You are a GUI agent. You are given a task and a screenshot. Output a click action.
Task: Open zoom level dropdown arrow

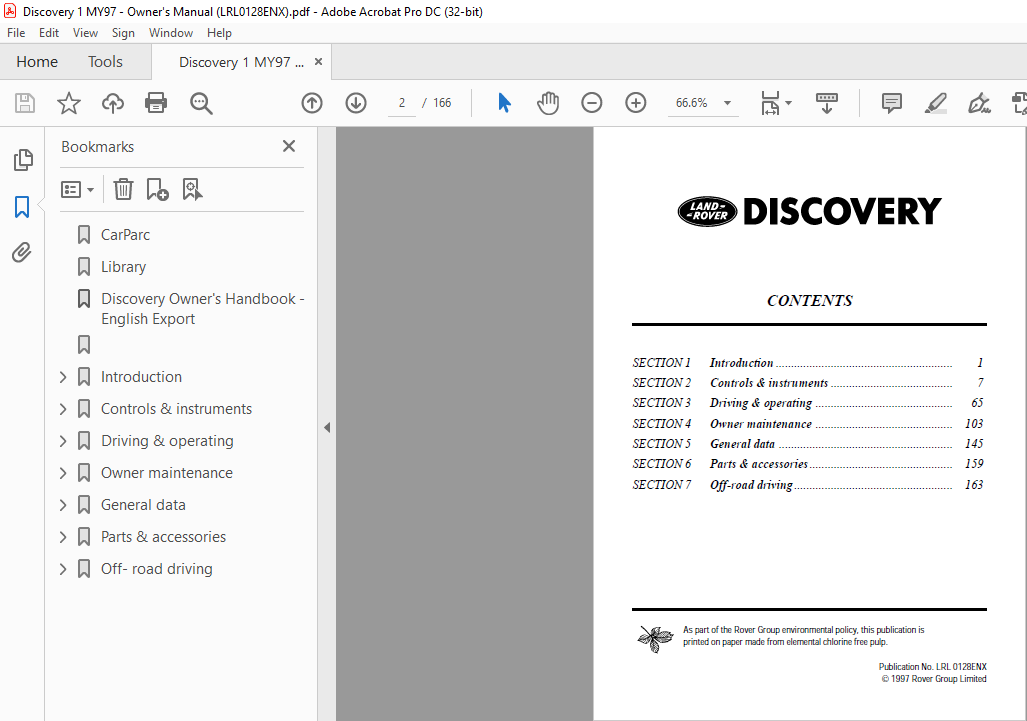pos(727,103)
